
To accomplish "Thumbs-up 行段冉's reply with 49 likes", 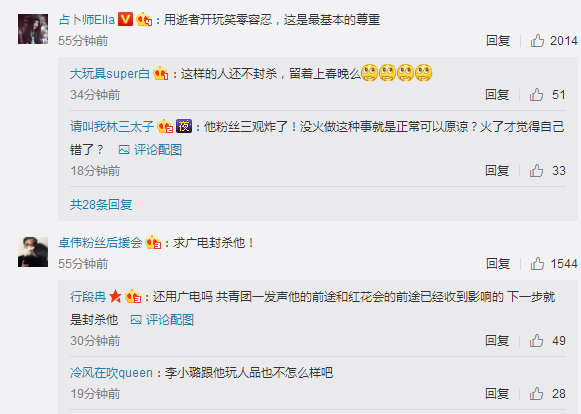I will coord(536,340).
